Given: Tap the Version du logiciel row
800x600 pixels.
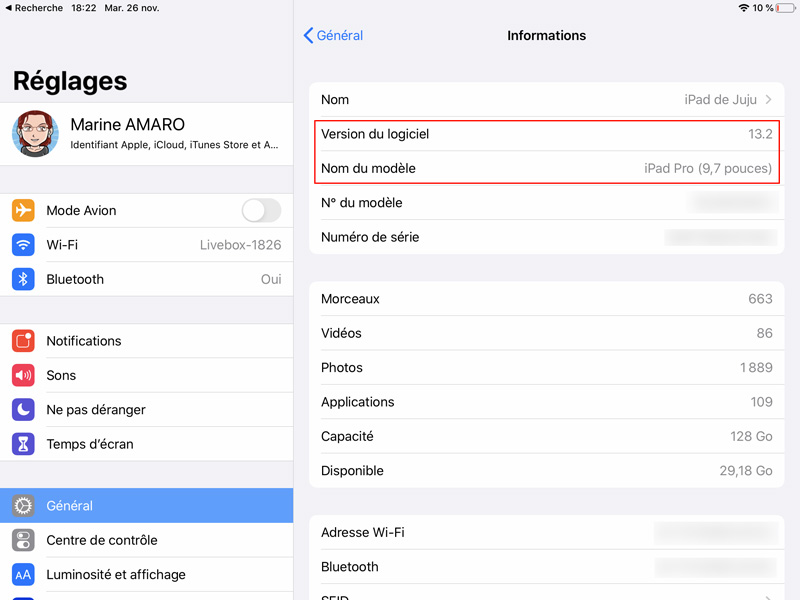Looking at the screenshot, I should pyautogui.click(x=546, y=134).
